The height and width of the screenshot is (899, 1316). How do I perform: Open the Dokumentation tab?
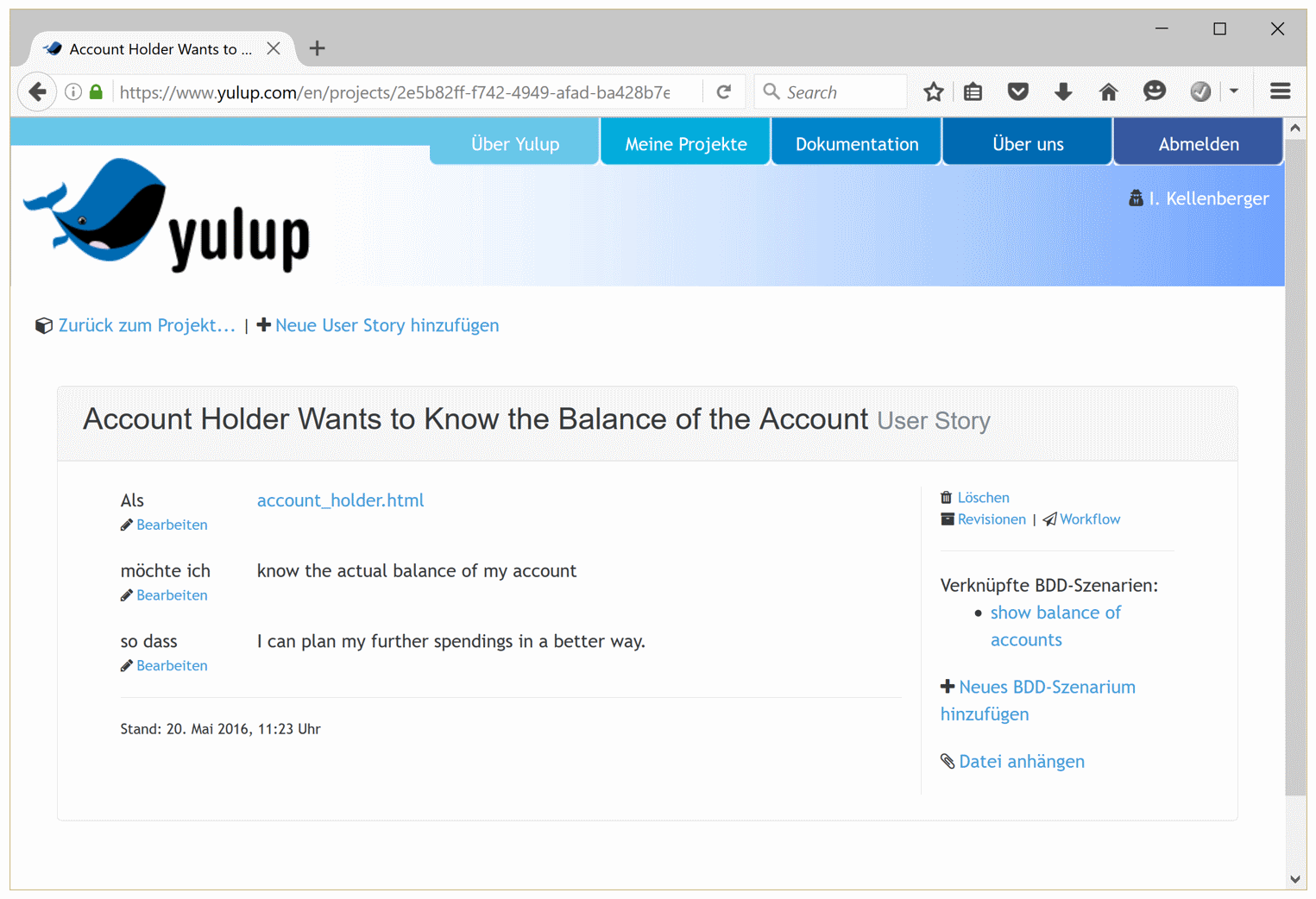click(x=857, y=143)
